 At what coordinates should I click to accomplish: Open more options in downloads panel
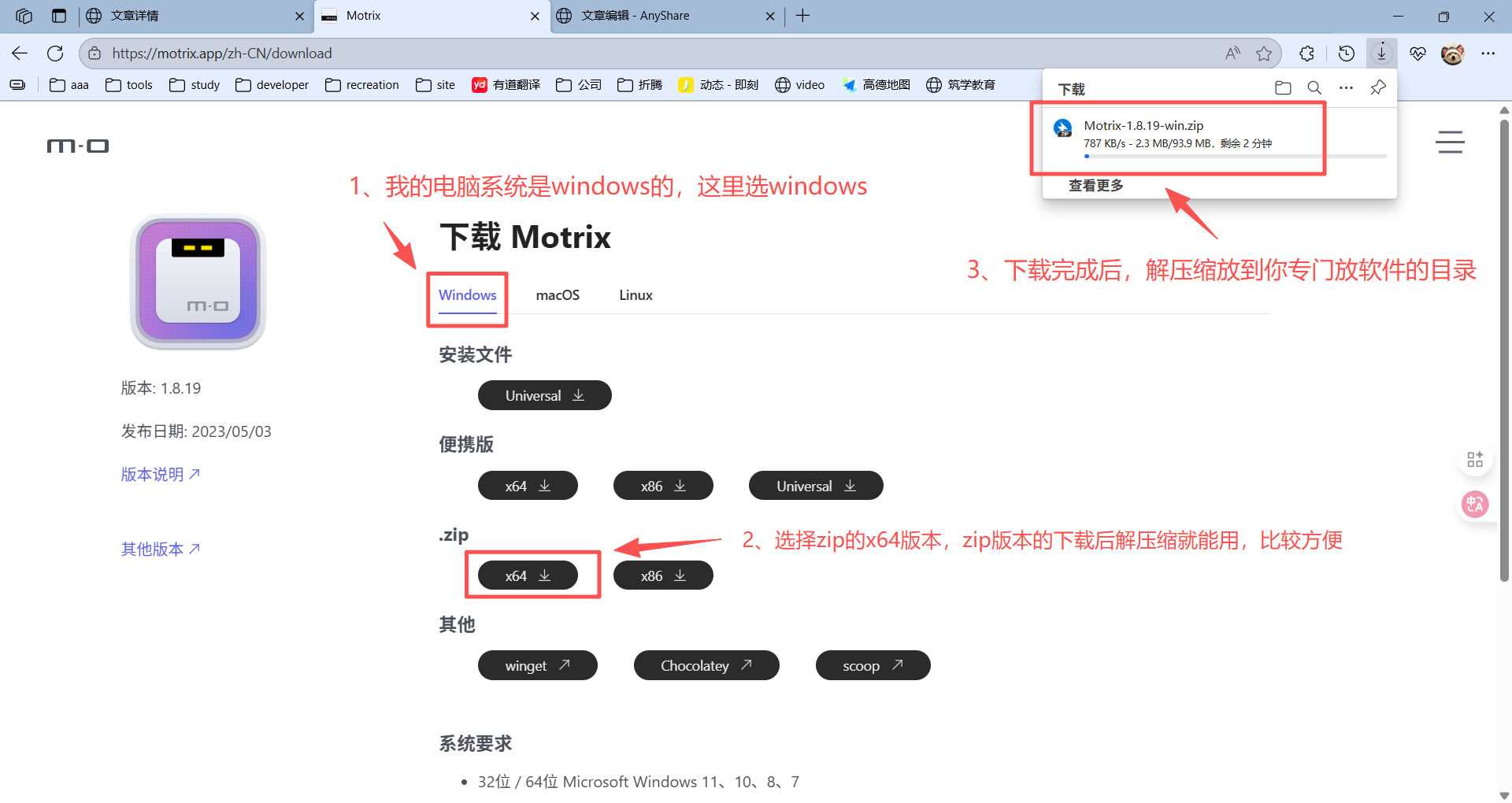[1346, 88]
